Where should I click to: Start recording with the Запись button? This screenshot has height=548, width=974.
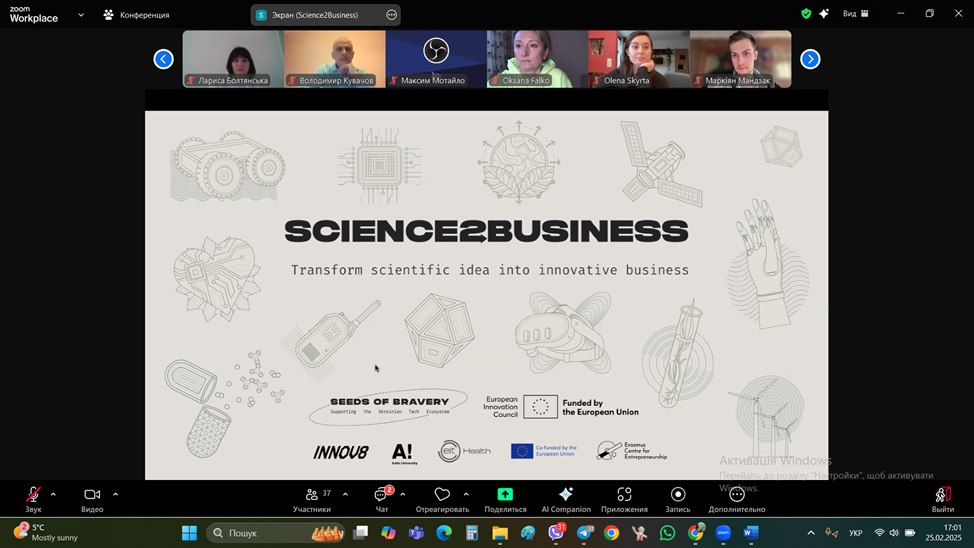point(678,499)
